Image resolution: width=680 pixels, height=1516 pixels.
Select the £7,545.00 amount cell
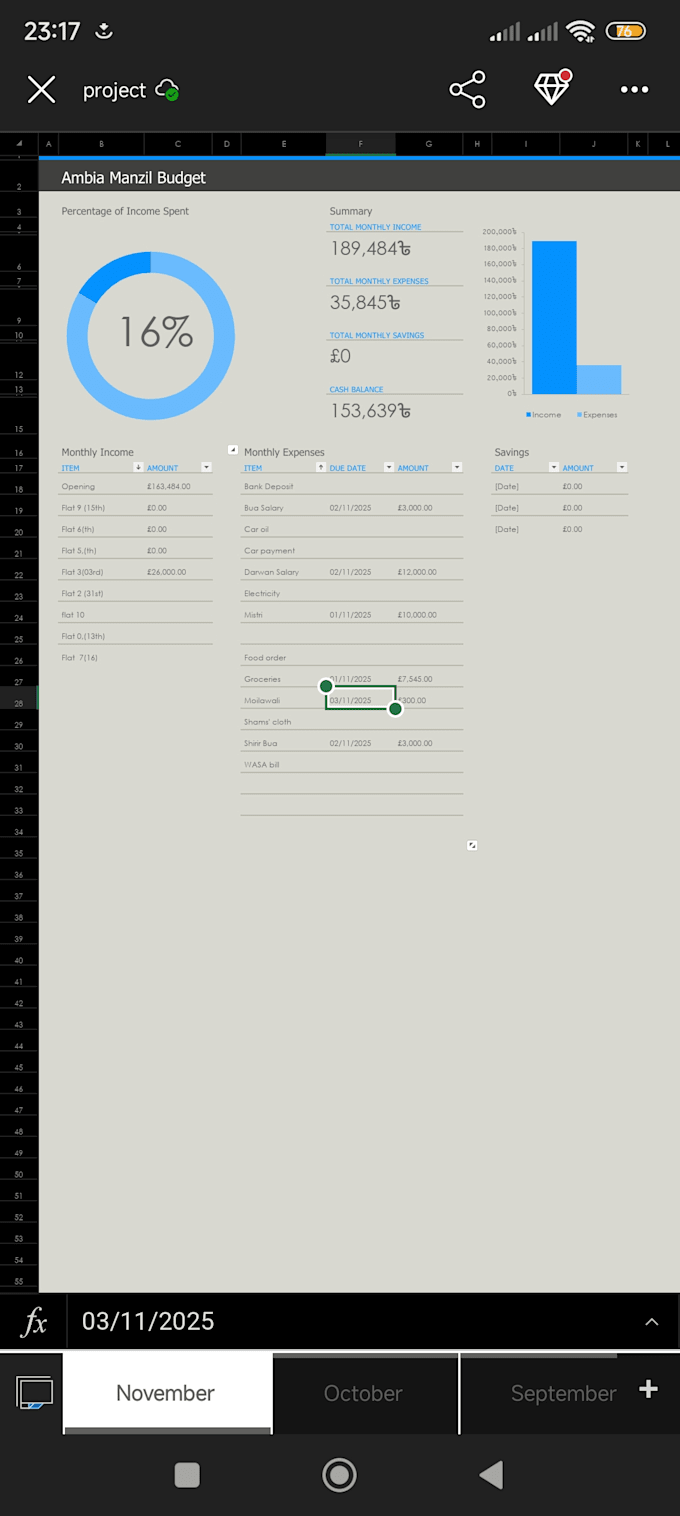click(429, 679)
